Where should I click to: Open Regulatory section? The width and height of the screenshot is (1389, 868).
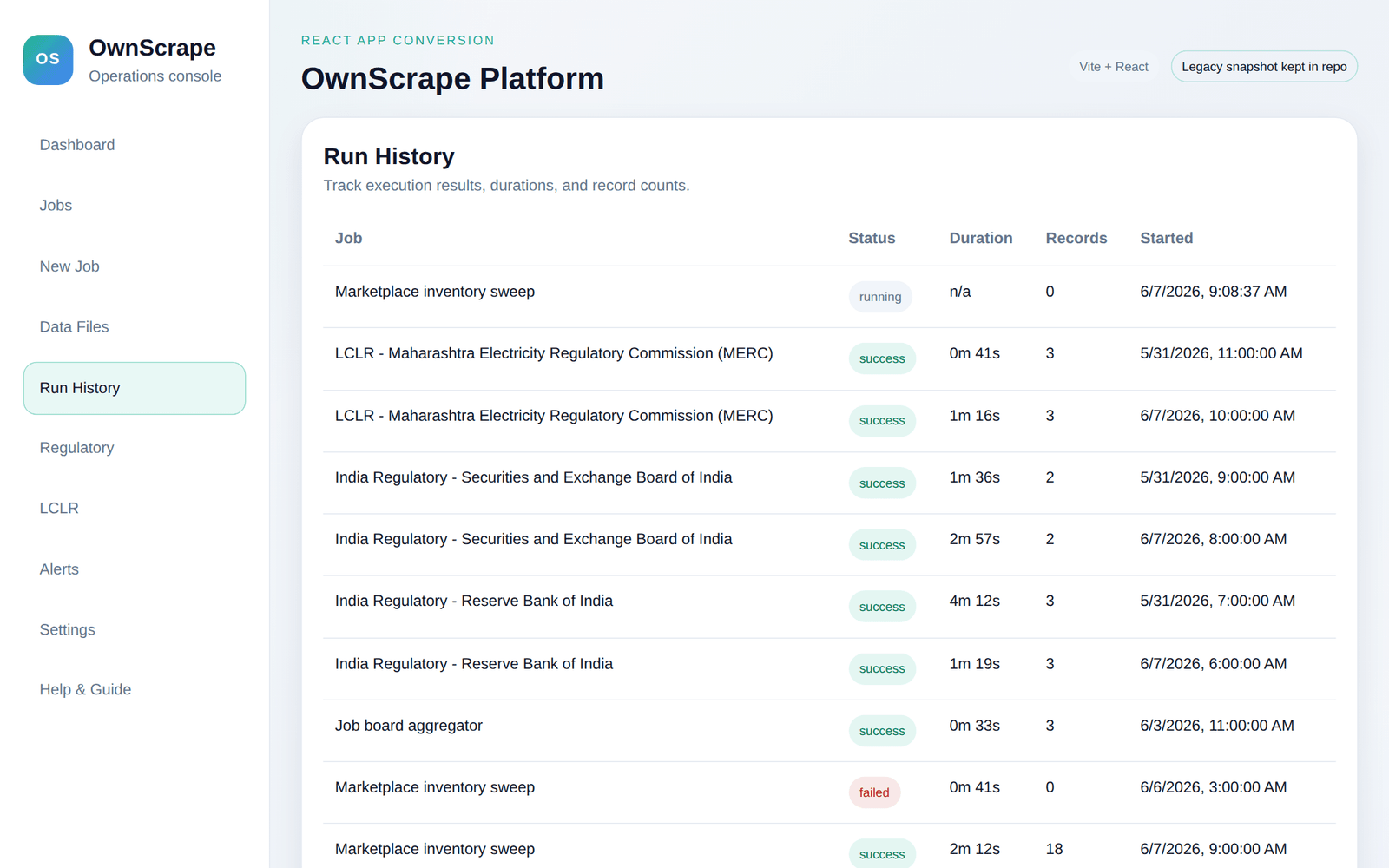pyautogui.click(x=135, y=448)
